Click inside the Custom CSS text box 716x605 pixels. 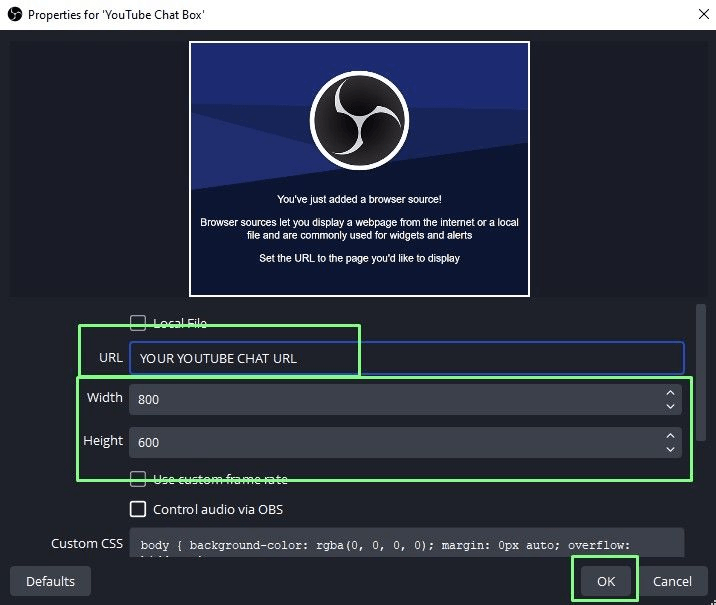pyautogui.click(x=407, y=543)
